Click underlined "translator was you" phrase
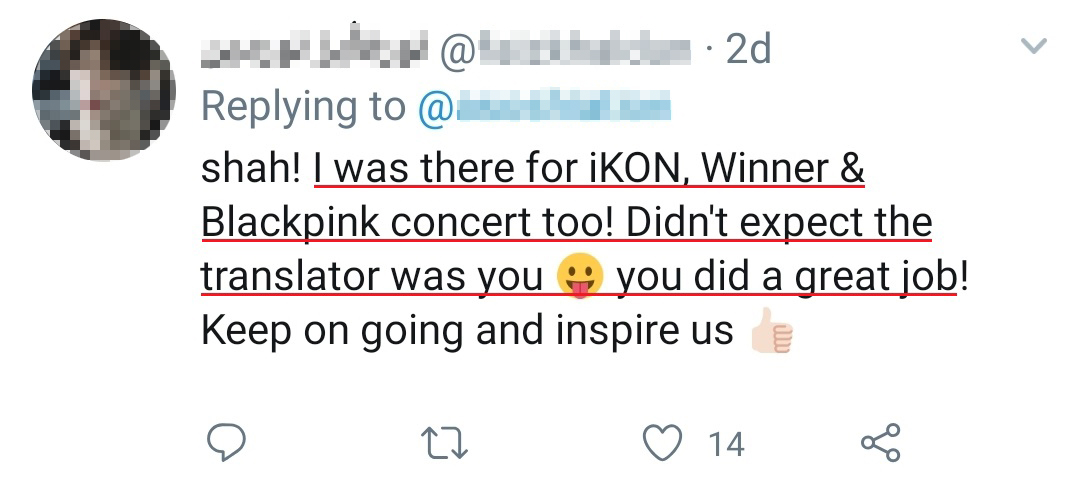The image size is (1080, 477). point(371,277)
